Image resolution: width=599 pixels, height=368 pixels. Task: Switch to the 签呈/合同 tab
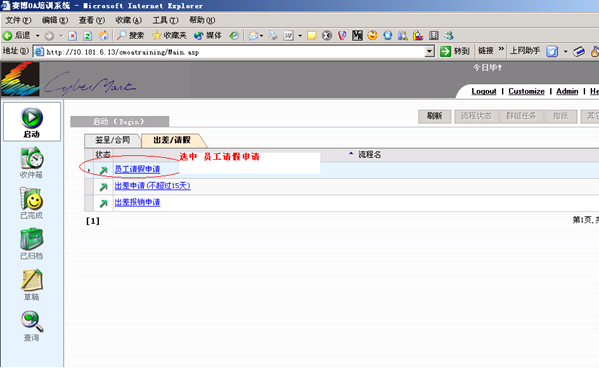(112, 140)
